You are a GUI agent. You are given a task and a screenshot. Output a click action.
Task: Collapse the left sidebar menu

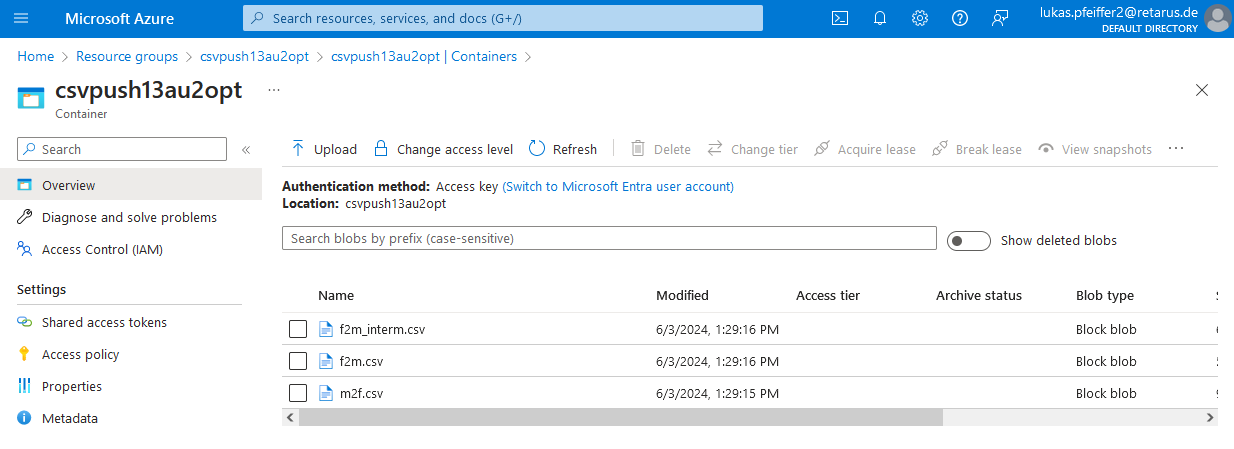246,149
